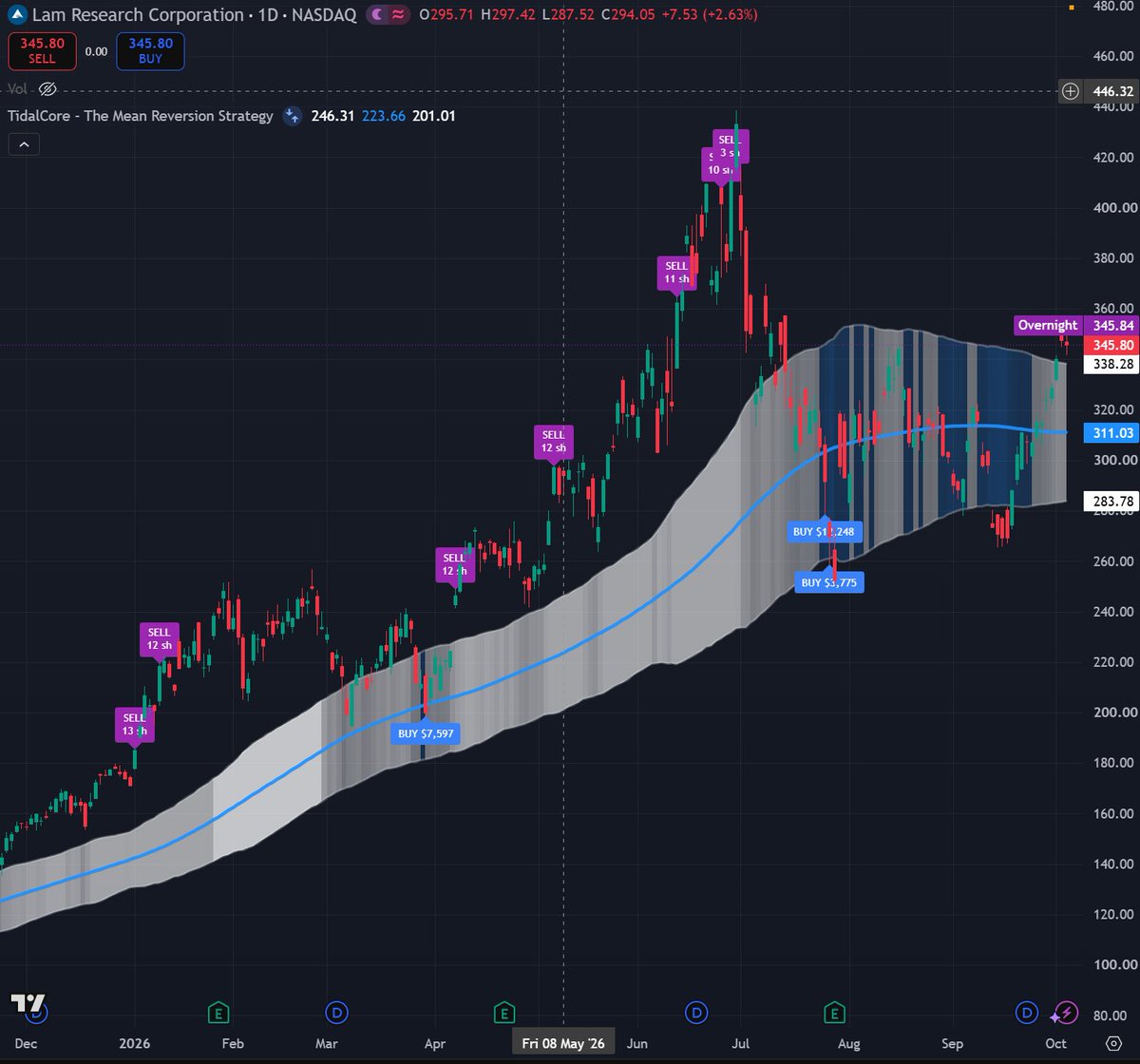This screenshot has width=1140, height=1064.
Task: Click the 246.31 strategy value
Action: click(x=332, y=116)
